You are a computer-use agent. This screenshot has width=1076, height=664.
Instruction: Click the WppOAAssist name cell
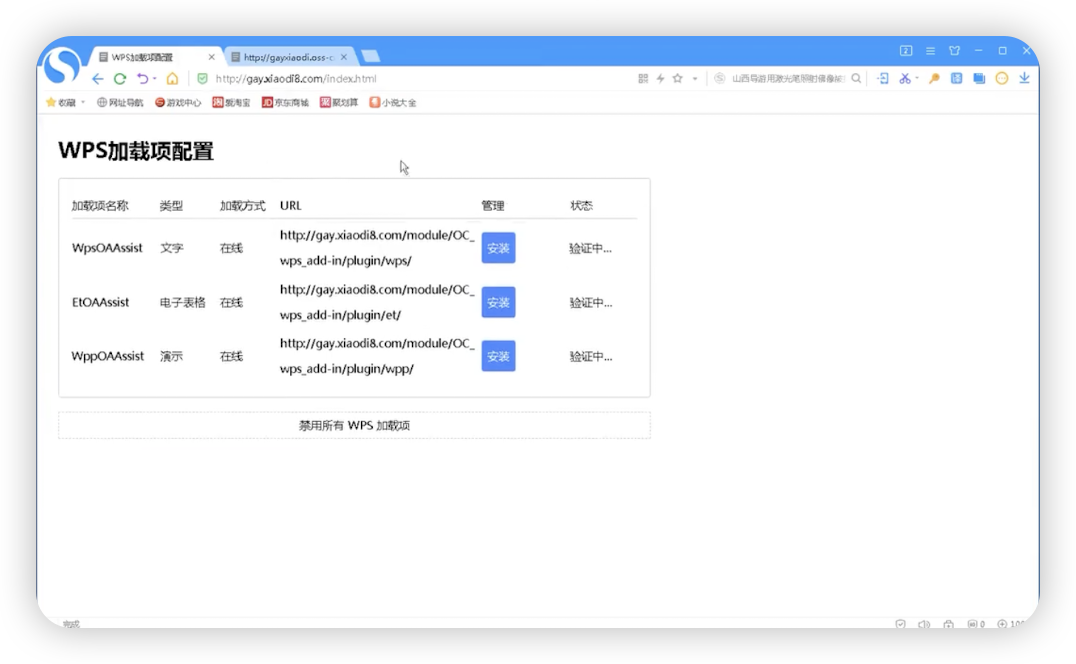click(x=108, y=356)
